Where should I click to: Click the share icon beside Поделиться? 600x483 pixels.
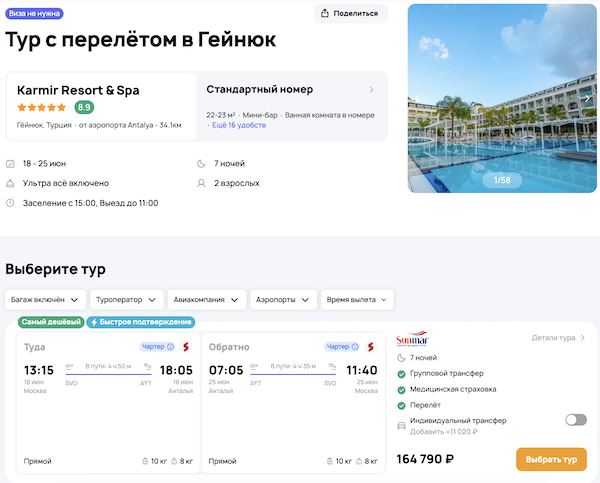click(327, 13)
